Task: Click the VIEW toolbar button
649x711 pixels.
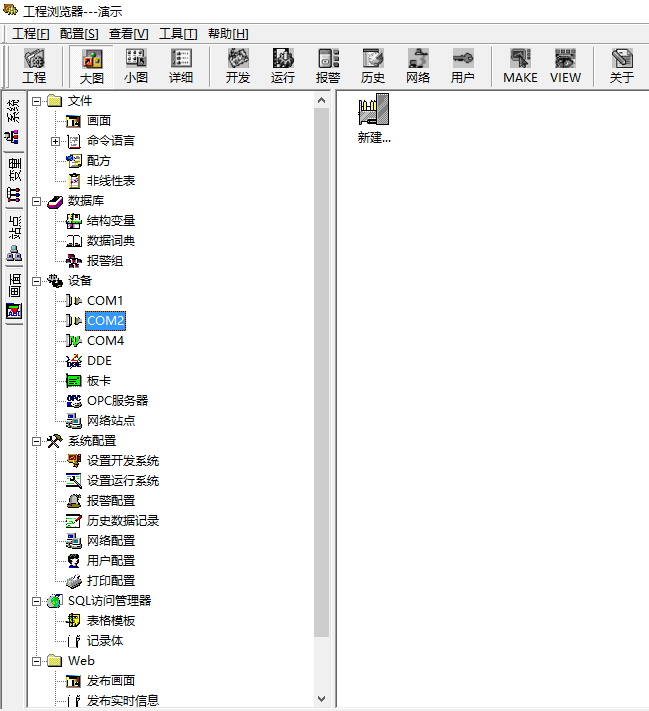Action: click(565, 66)
